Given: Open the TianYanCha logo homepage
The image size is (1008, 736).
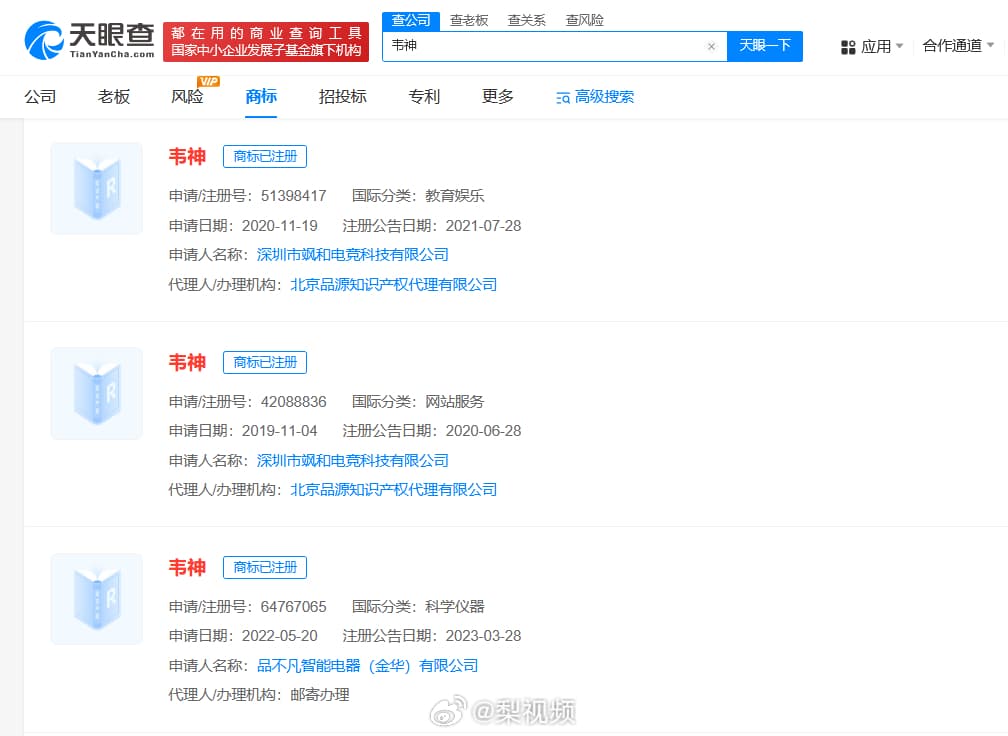Looking at the screenshot, I should (89, 40).
